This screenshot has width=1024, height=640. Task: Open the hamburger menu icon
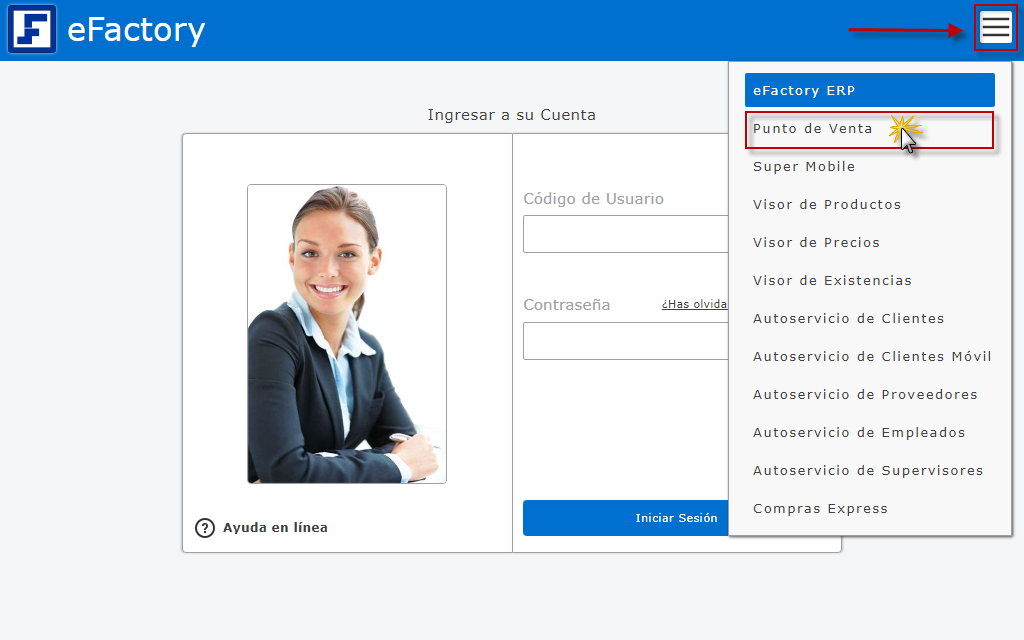tap(995, 28)
